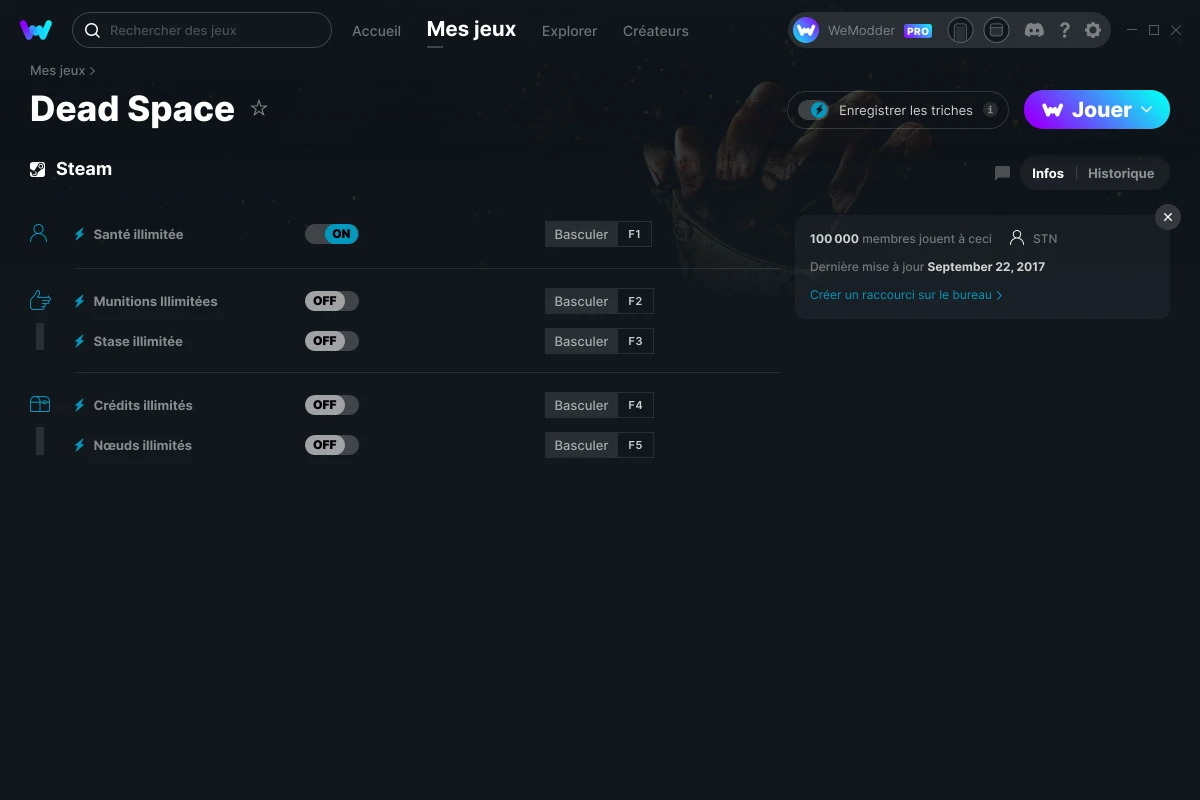Click the PRO badge
The width and height of the screenshot is (1200, 800).
(918, 31)
